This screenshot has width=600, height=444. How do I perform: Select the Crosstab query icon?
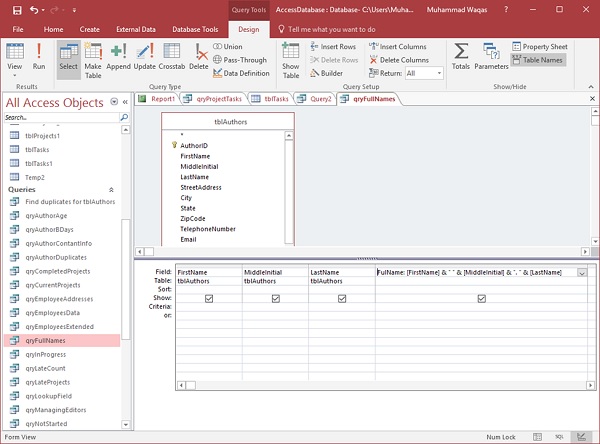click(x=172, y=56)
